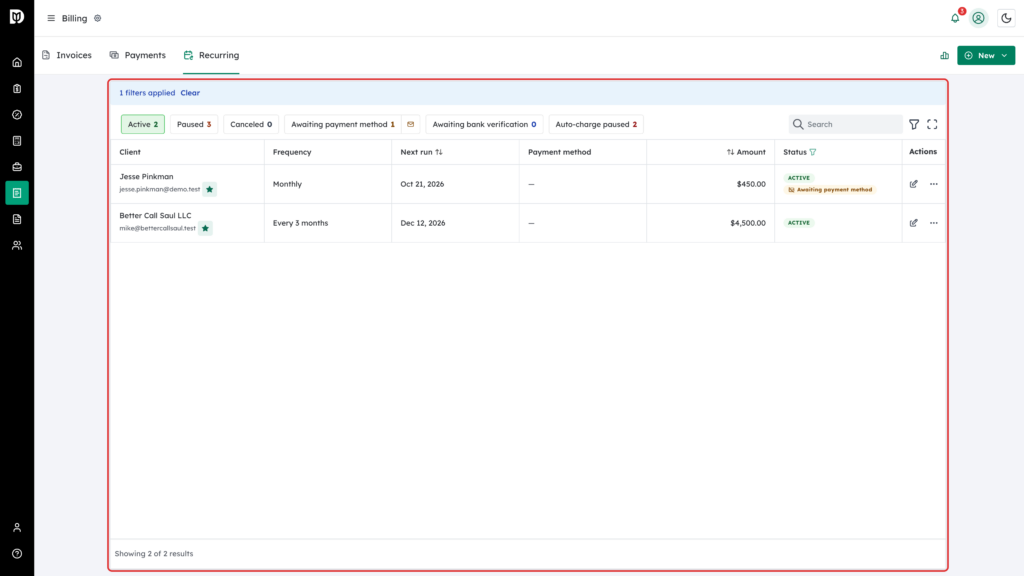Image resolution: width=1024 pixels, height=576 pixels.
Task: Toggle the hamburger menu beside Billing
Action: (51, 18)
